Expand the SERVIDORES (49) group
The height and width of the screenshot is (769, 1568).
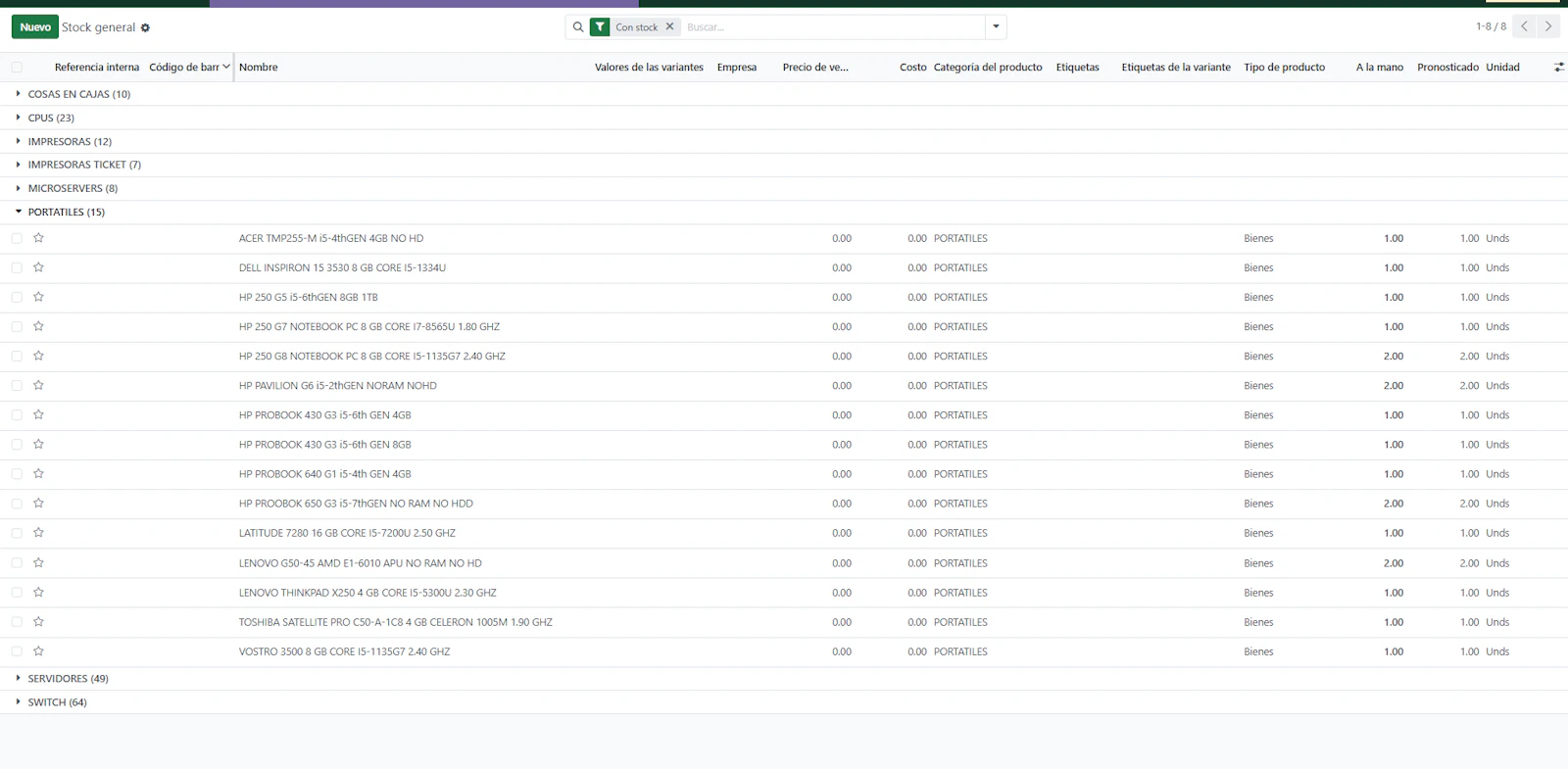(68, 678)
